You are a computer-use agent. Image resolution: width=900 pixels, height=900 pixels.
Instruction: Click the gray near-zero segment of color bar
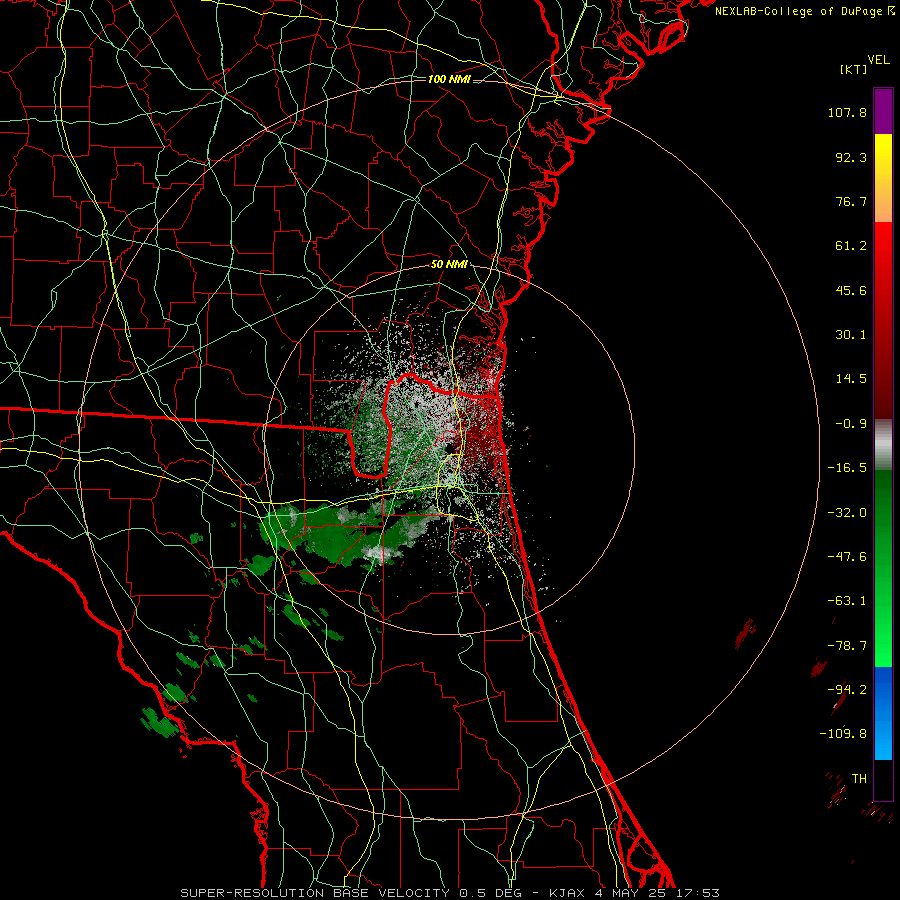(x=883, y=445)
